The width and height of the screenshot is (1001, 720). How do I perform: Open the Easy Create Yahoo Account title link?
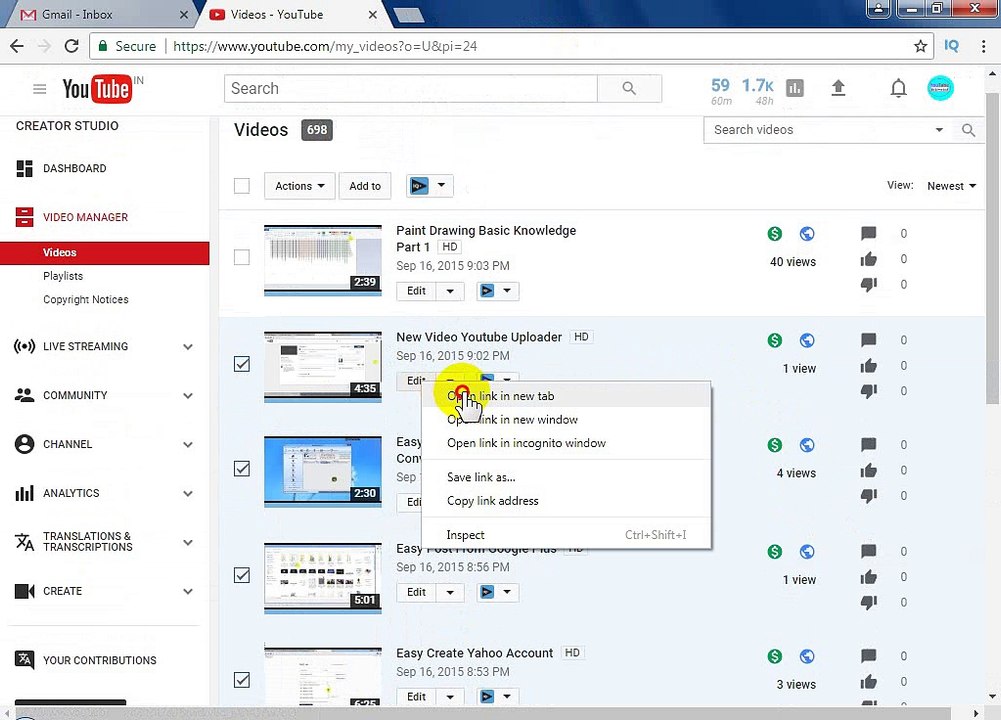[x=474, y=653]
